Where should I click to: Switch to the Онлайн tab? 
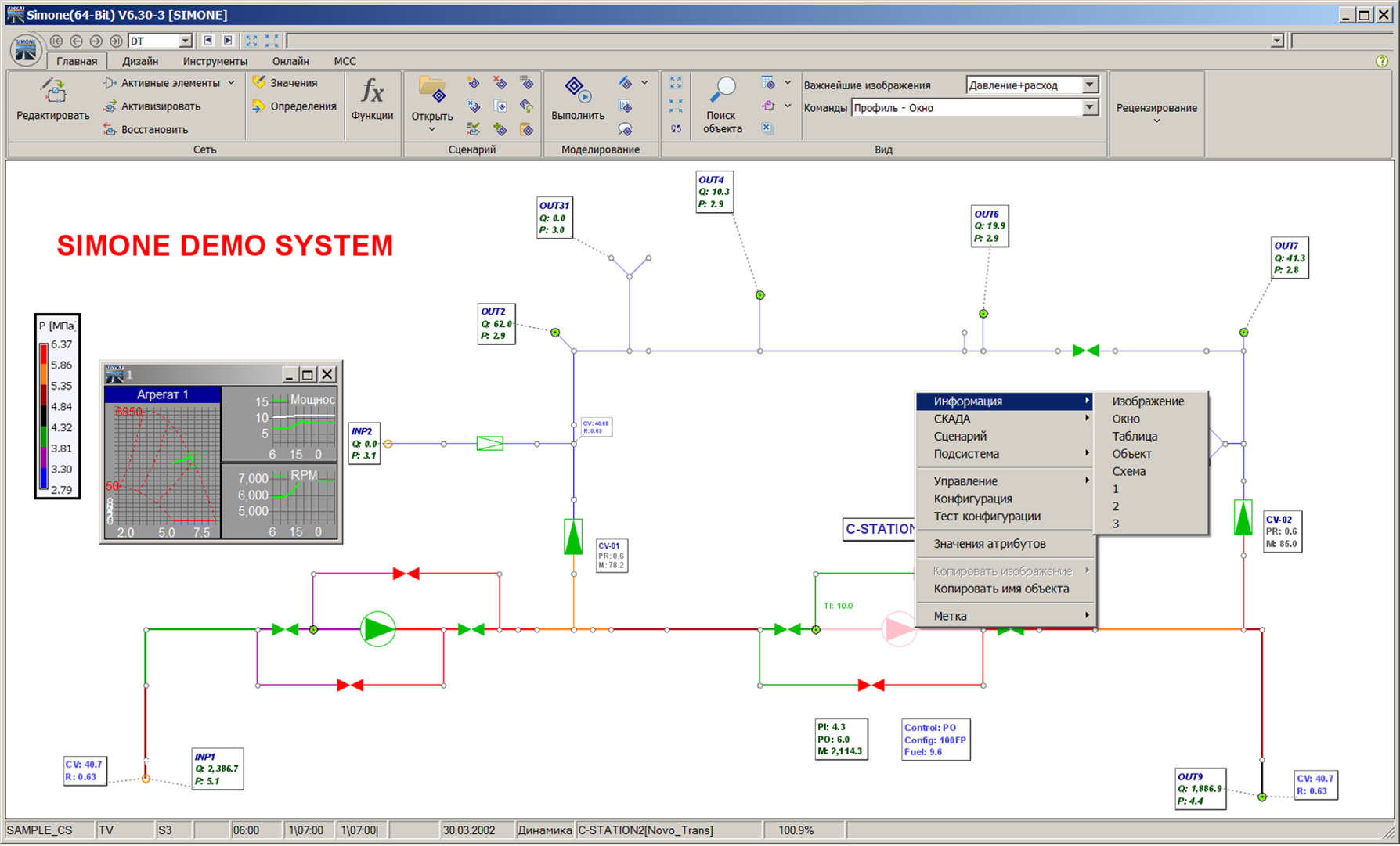[x=290, y=61]
